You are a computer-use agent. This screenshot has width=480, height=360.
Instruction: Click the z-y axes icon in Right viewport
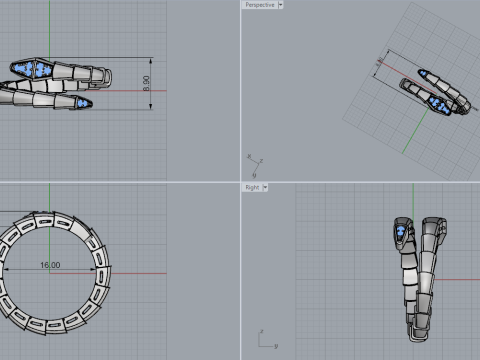(268, 340)
